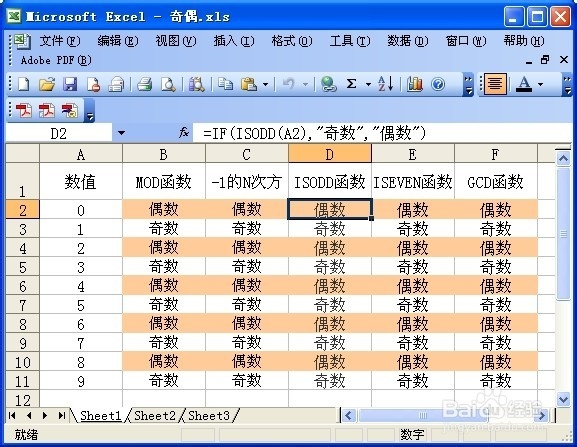The width and height of the screenshot is (577, 447).
Task: Click the MOD函数 header cell
Action: pyautogui.click(x=164, y=181)
